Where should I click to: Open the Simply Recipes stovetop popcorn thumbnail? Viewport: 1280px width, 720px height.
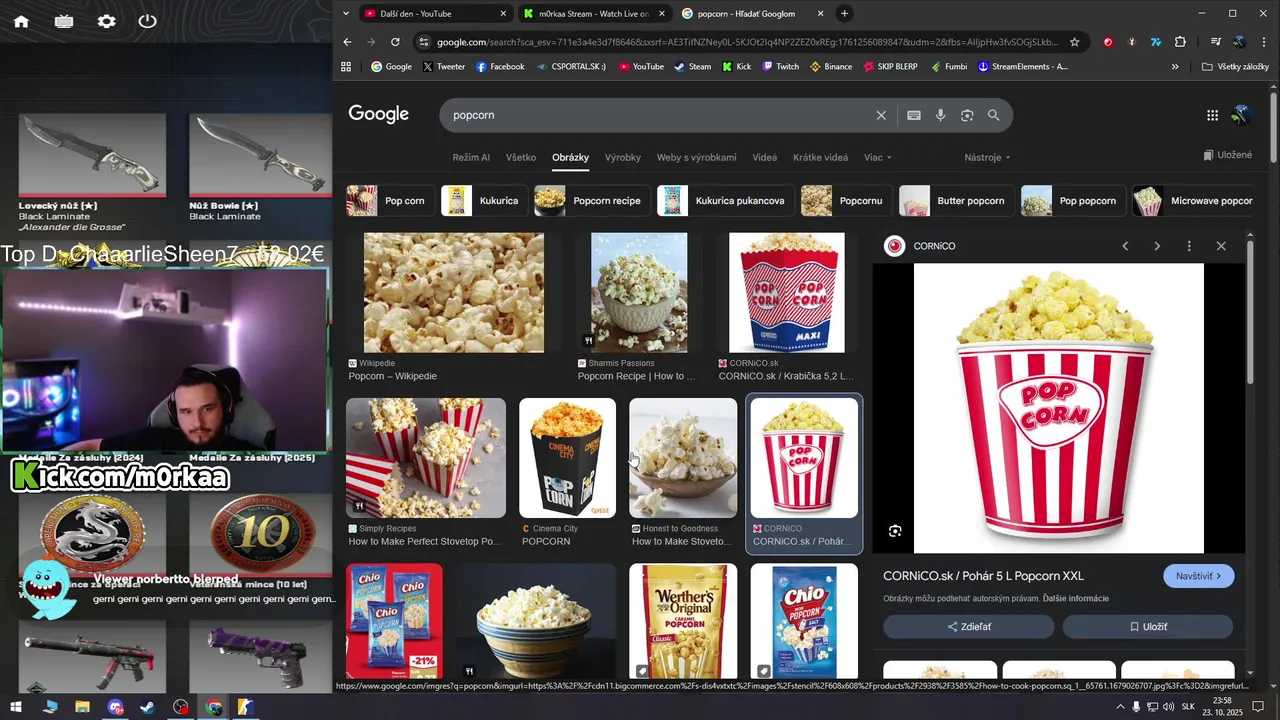pyautogui.click(x=426, y=458)
